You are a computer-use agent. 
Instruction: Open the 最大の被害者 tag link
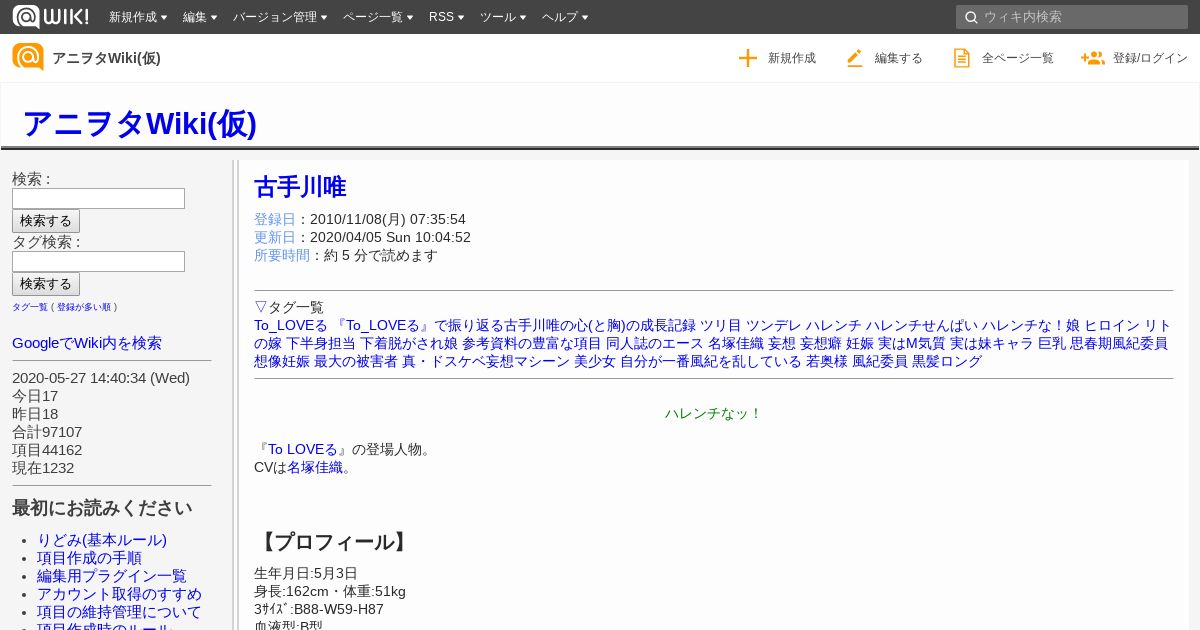point(356,361)
